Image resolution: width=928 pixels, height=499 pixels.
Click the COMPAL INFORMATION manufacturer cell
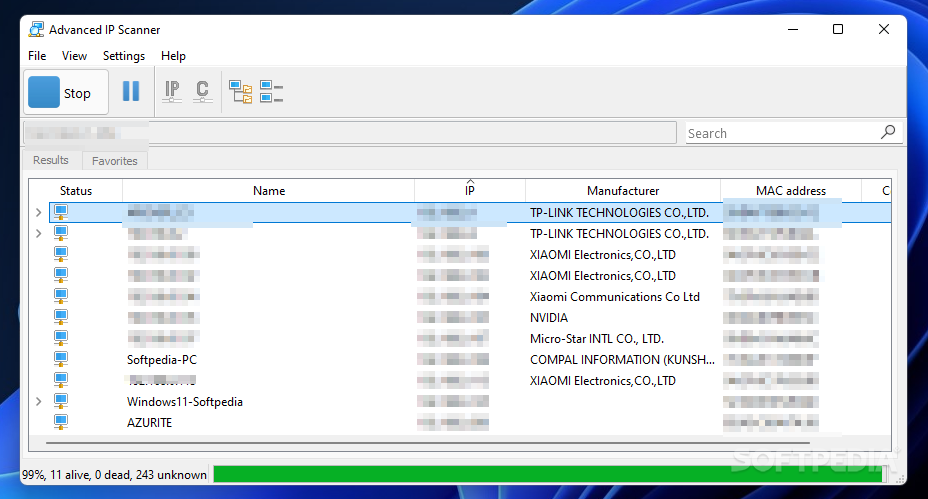click(622, 359)
